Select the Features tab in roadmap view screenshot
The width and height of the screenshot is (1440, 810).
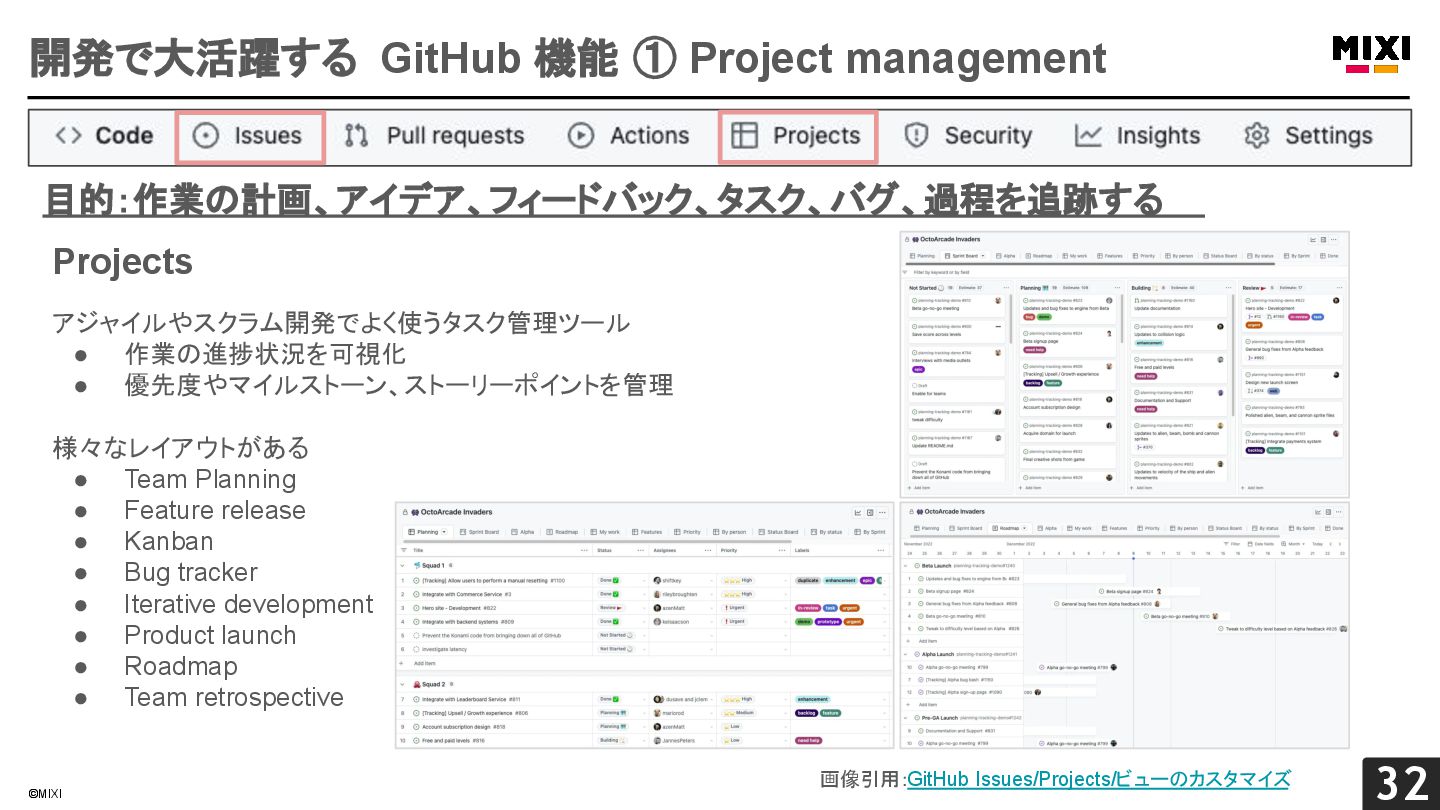tap(1114, 528)
